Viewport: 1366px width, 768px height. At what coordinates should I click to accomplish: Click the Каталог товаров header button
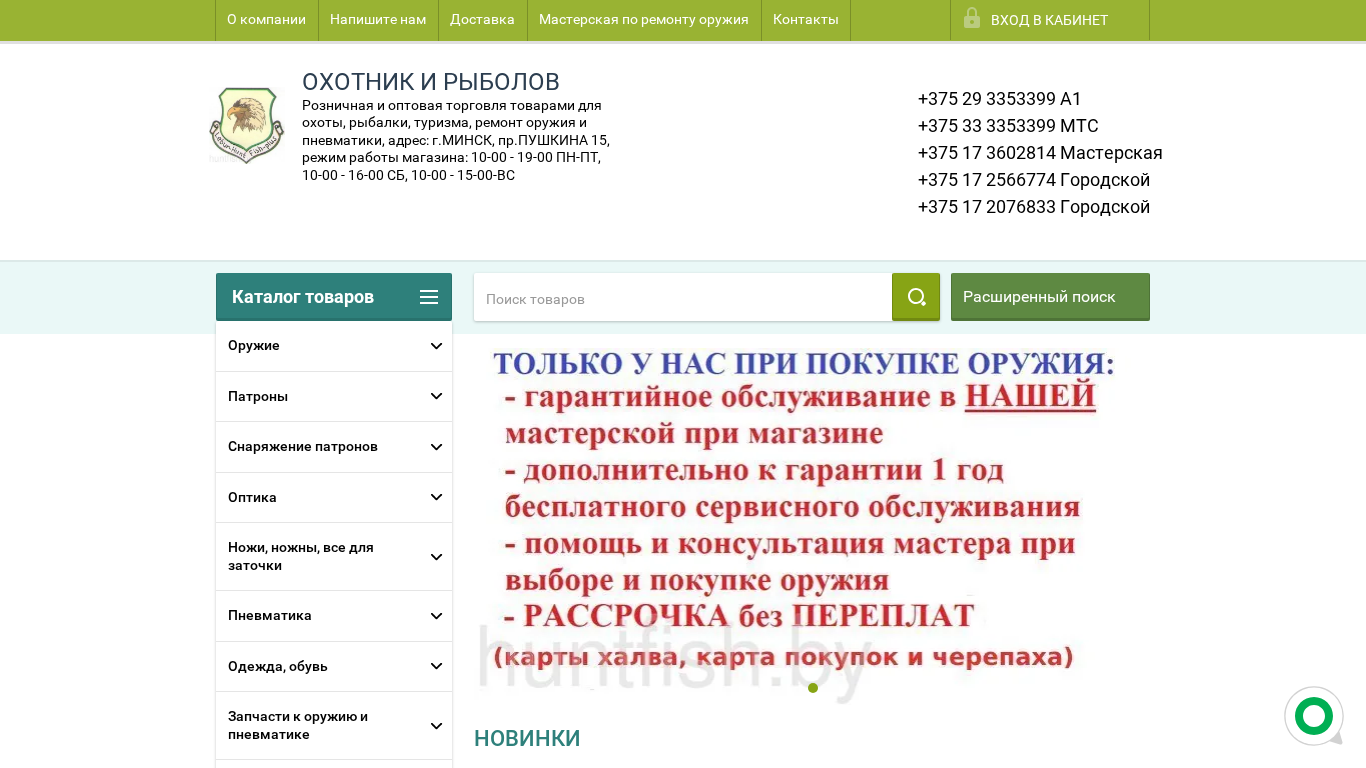pyautogui.click(x=334, y=297)
